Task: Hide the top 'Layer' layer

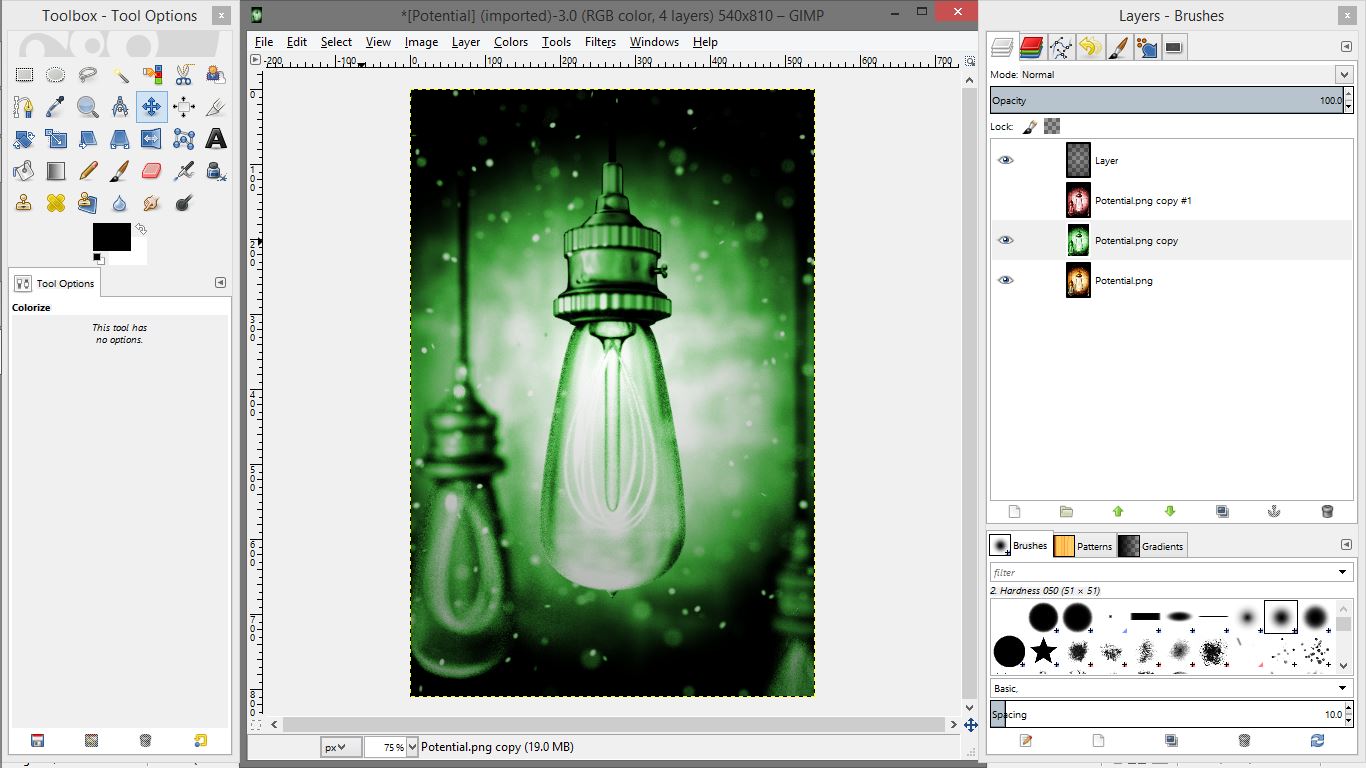Action: 1006,160
